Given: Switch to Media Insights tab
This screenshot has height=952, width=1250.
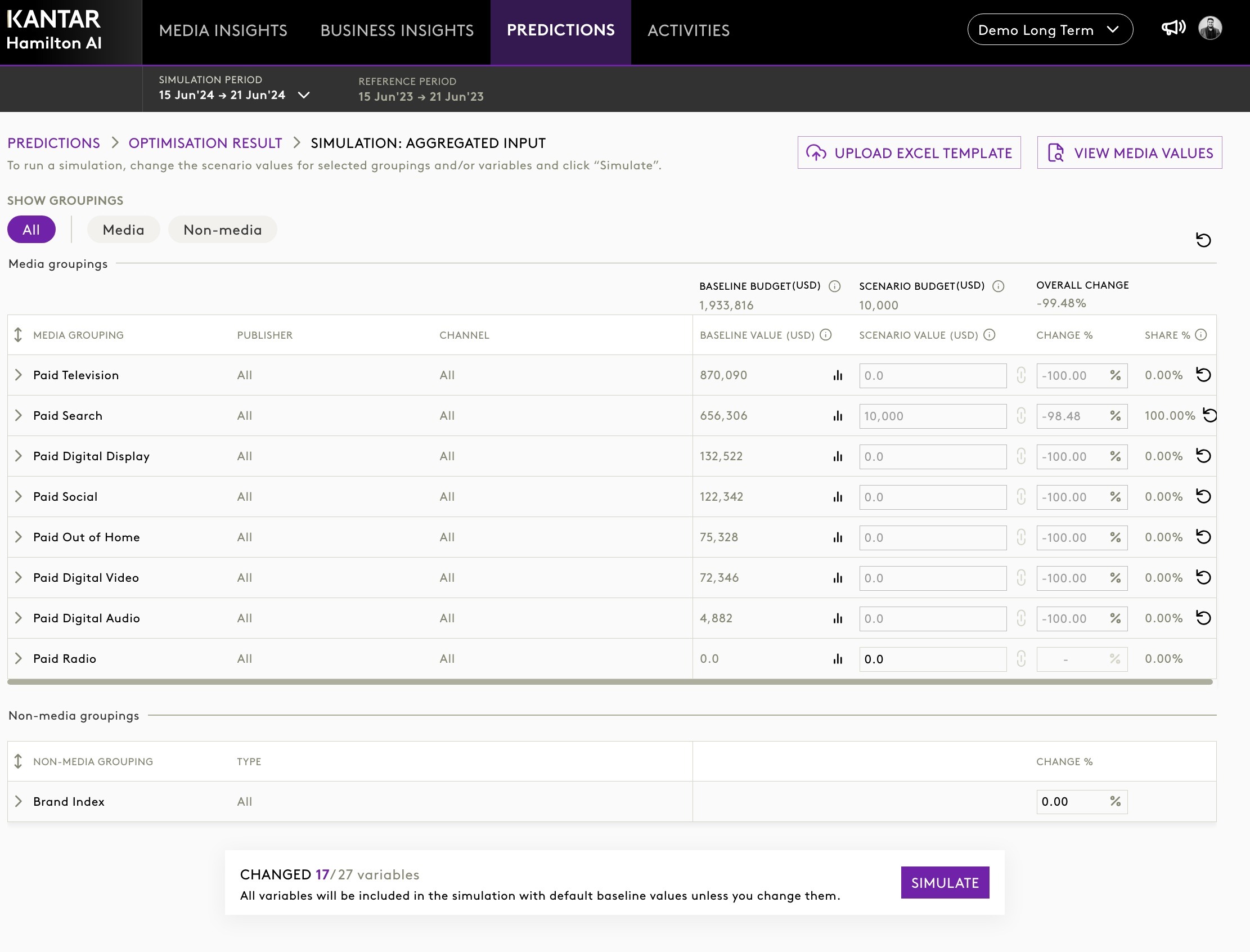Looking at the screenshot, I should [x=223, y=30].
